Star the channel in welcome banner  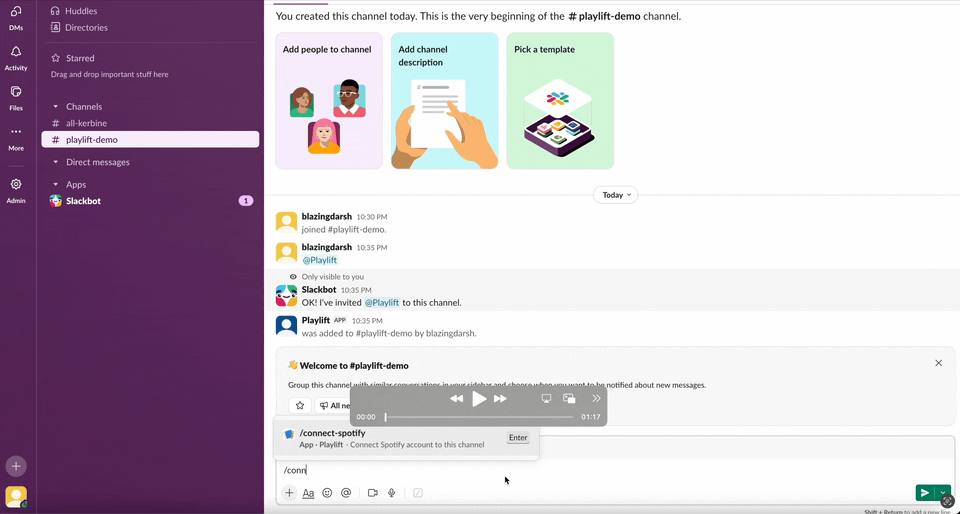[x=300, y=405]
